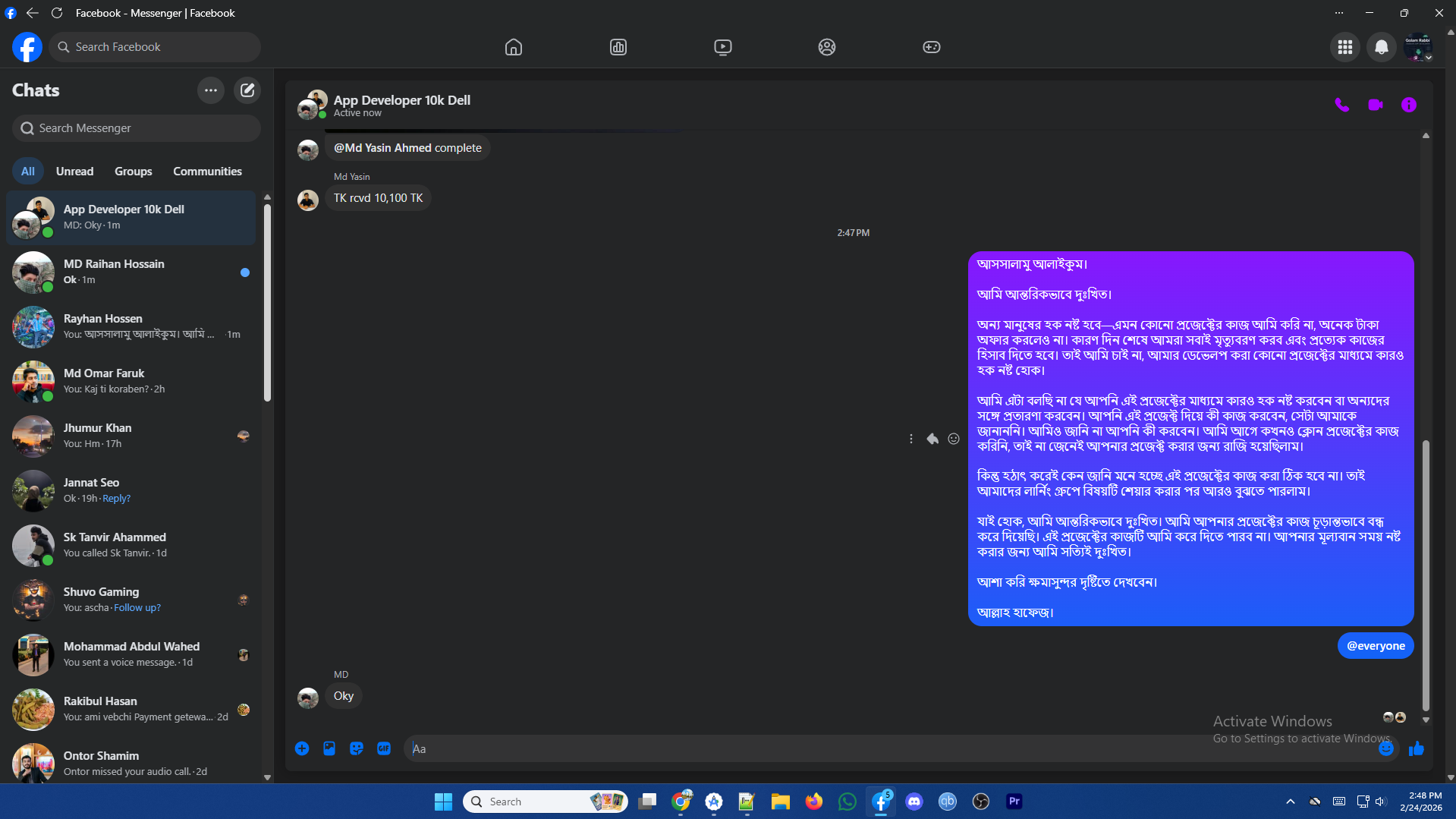This screenshot has width=1456, height=819.
Task: Click Follow up? link under Shuvo Gaming
Action: tap(137, 608)
